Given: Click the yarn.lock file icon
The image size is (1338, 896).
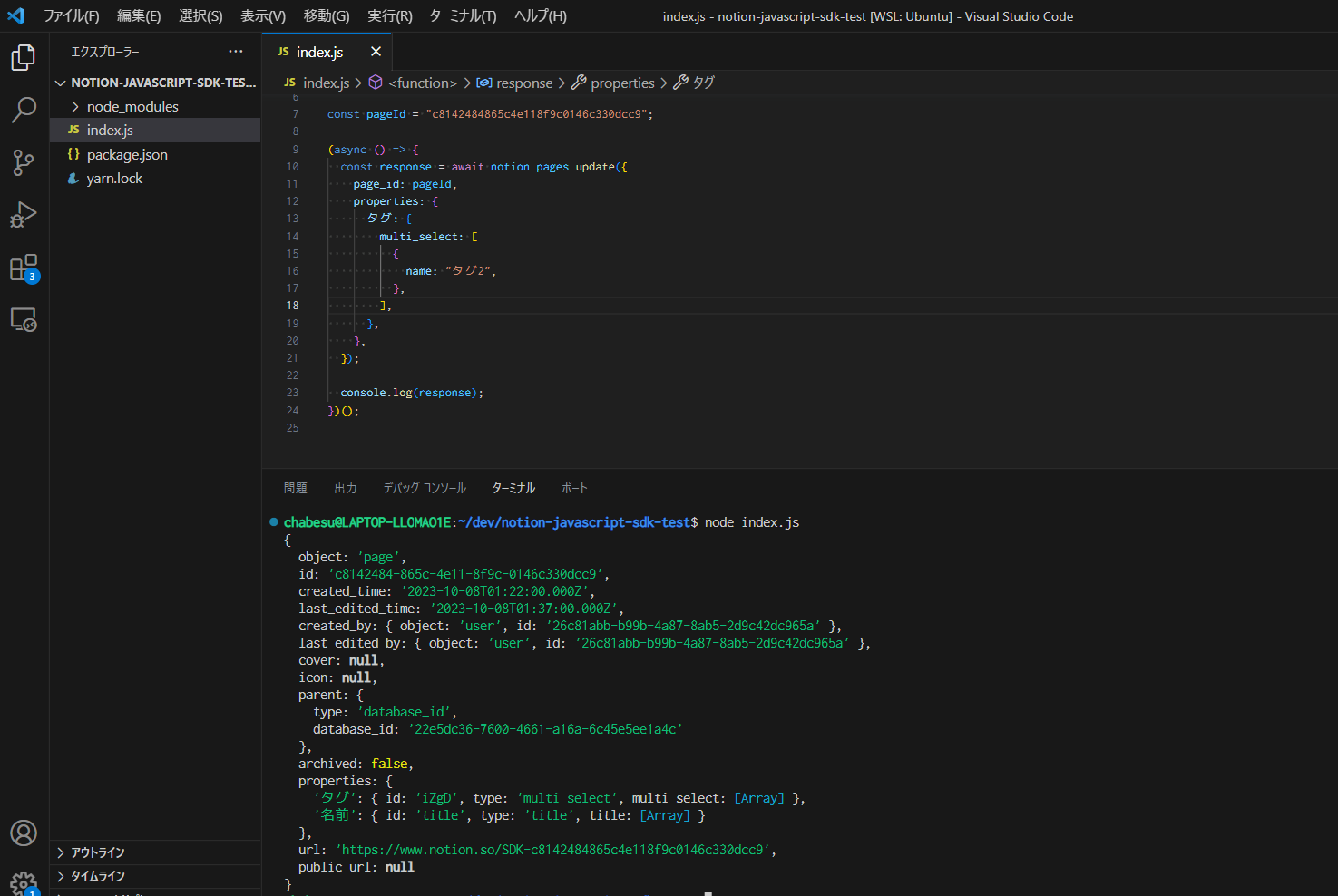Looking at the screenshot, I should pos(73,178).
